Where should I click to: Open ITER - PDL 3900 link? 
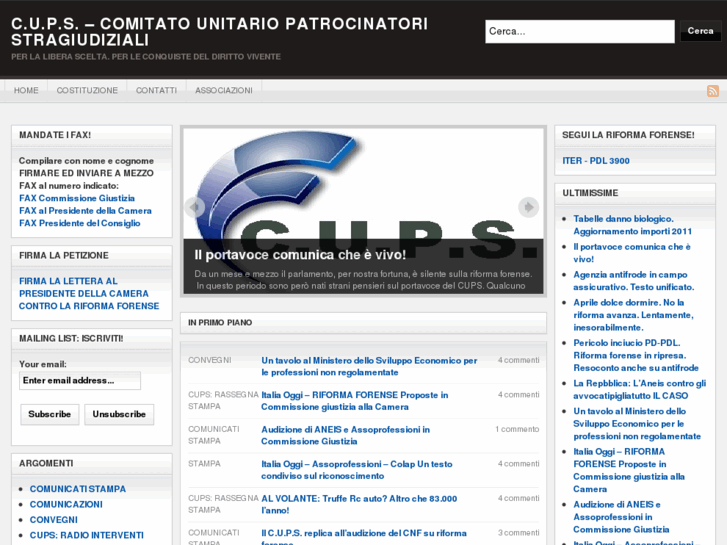[596, 161]
